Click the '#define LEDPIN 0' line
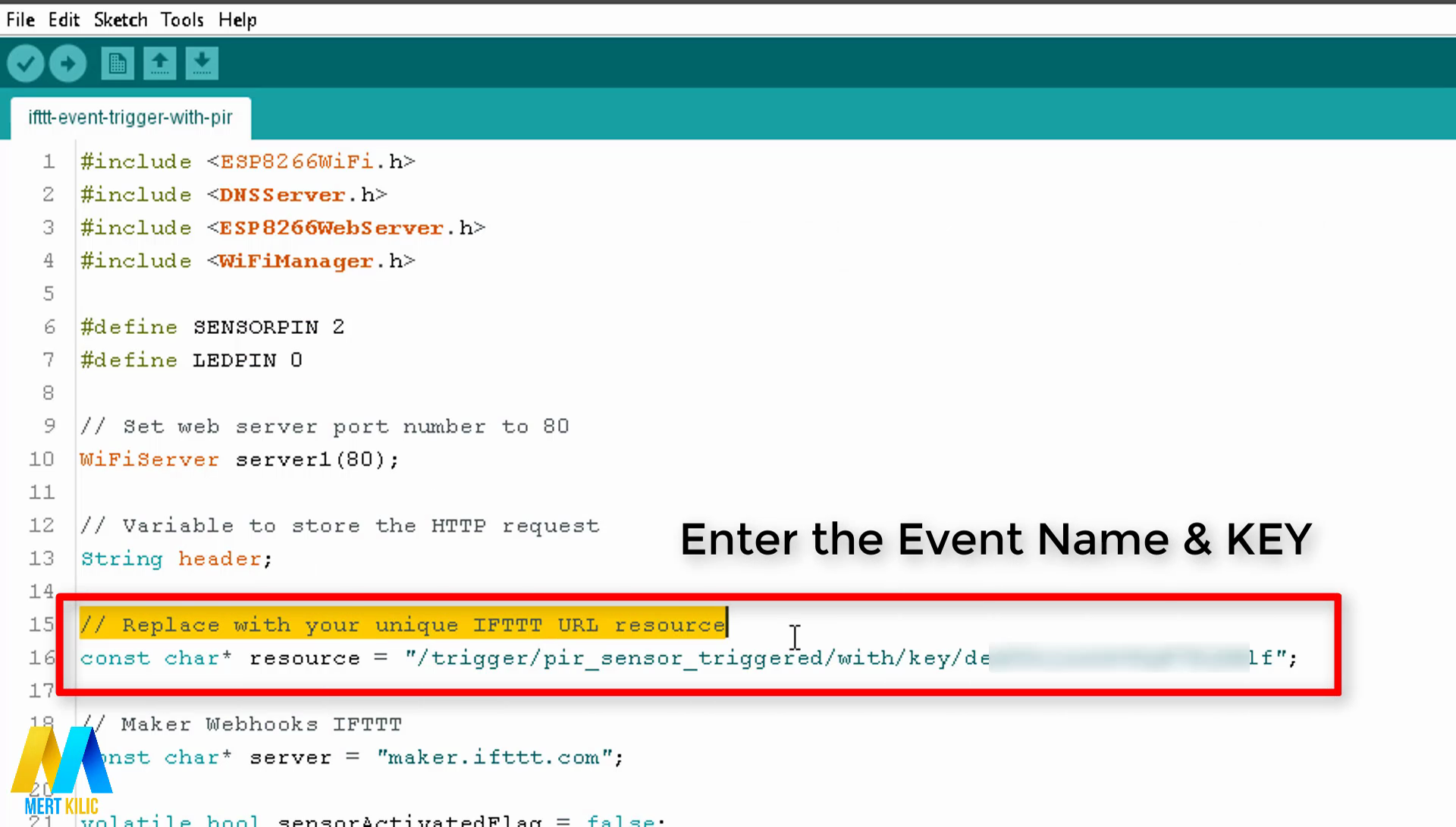The image size is (1456, 827). tap(191, 360)
